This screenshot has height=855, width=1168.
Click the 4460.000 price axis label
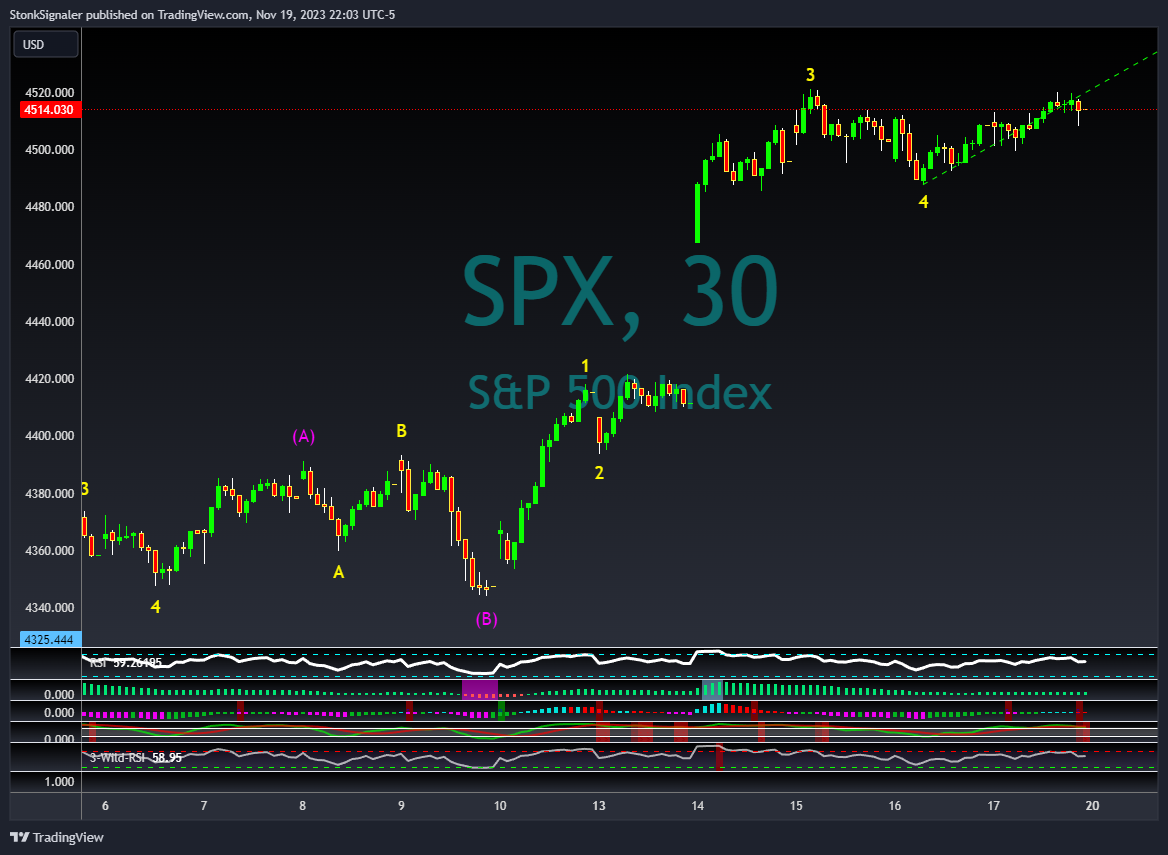(50, 264)
